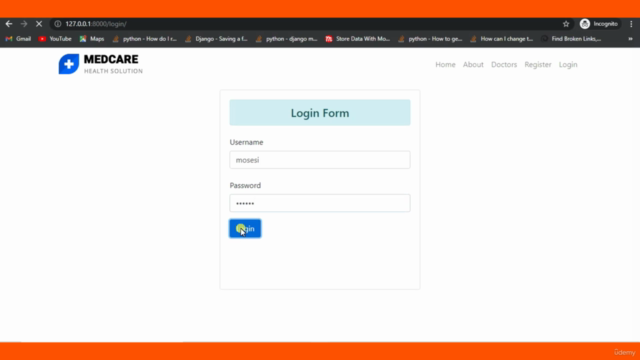Image resolution: width=640 pixels, height=360 pixels.
Task: Bookmark this page with the star icon
Action: [x=566, y=24]
